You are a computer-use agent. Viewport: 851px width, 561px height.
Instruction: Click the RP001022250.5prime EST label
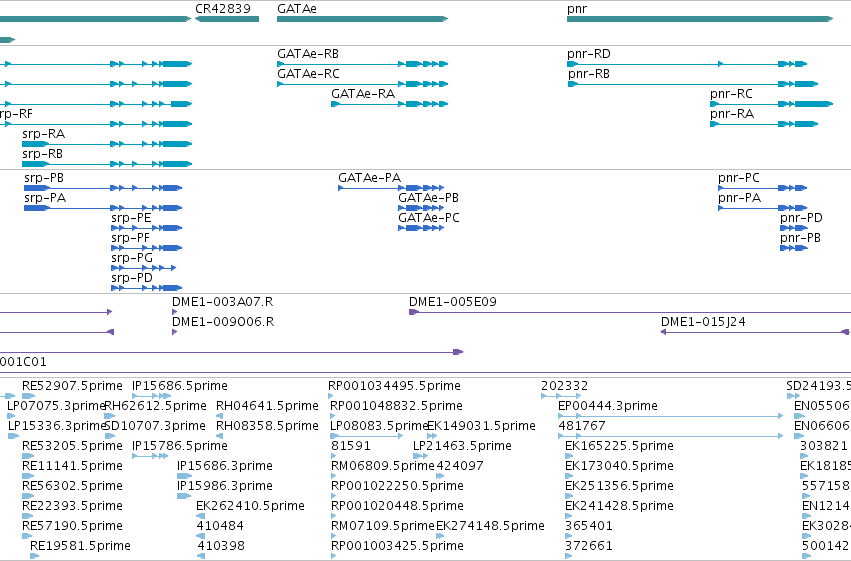tap(397, 487)
